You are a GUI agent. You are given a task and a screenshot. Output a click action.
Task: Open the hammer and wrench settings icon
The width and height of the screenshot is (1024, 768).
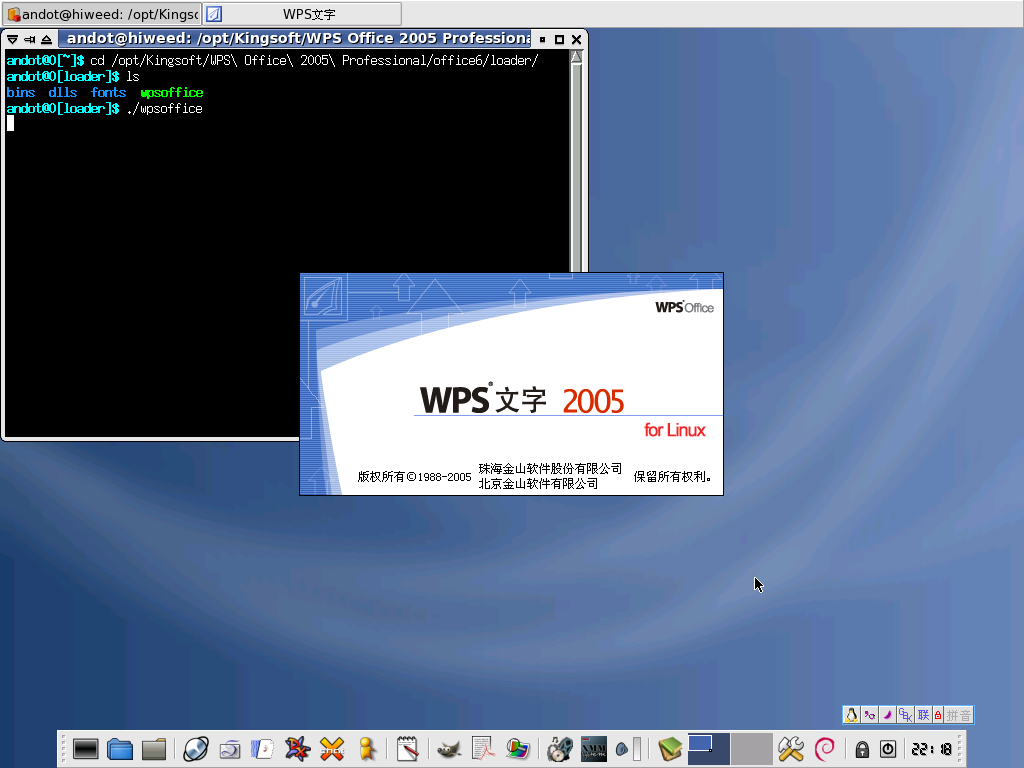(x=791, y=749)
